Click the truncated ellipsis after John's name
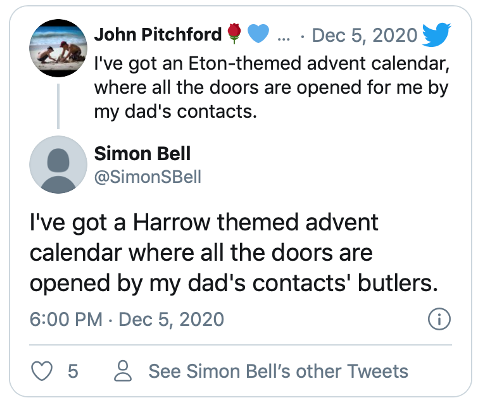Image resolution: width=480 pixels, height=404 pixels. click(x=283, y=38)
